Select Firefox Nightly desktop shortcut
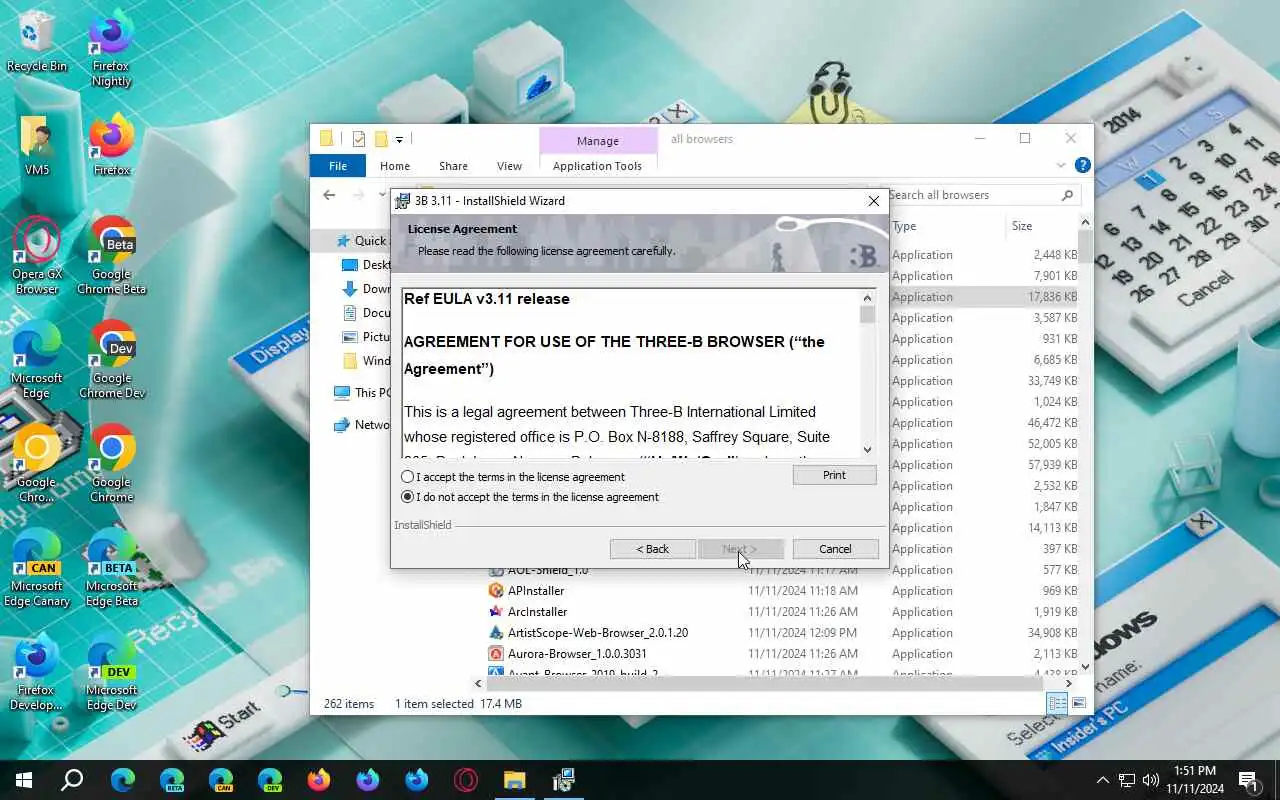Image resolution: width=1280 pixels, height=800 pixels. pos(112,48)
